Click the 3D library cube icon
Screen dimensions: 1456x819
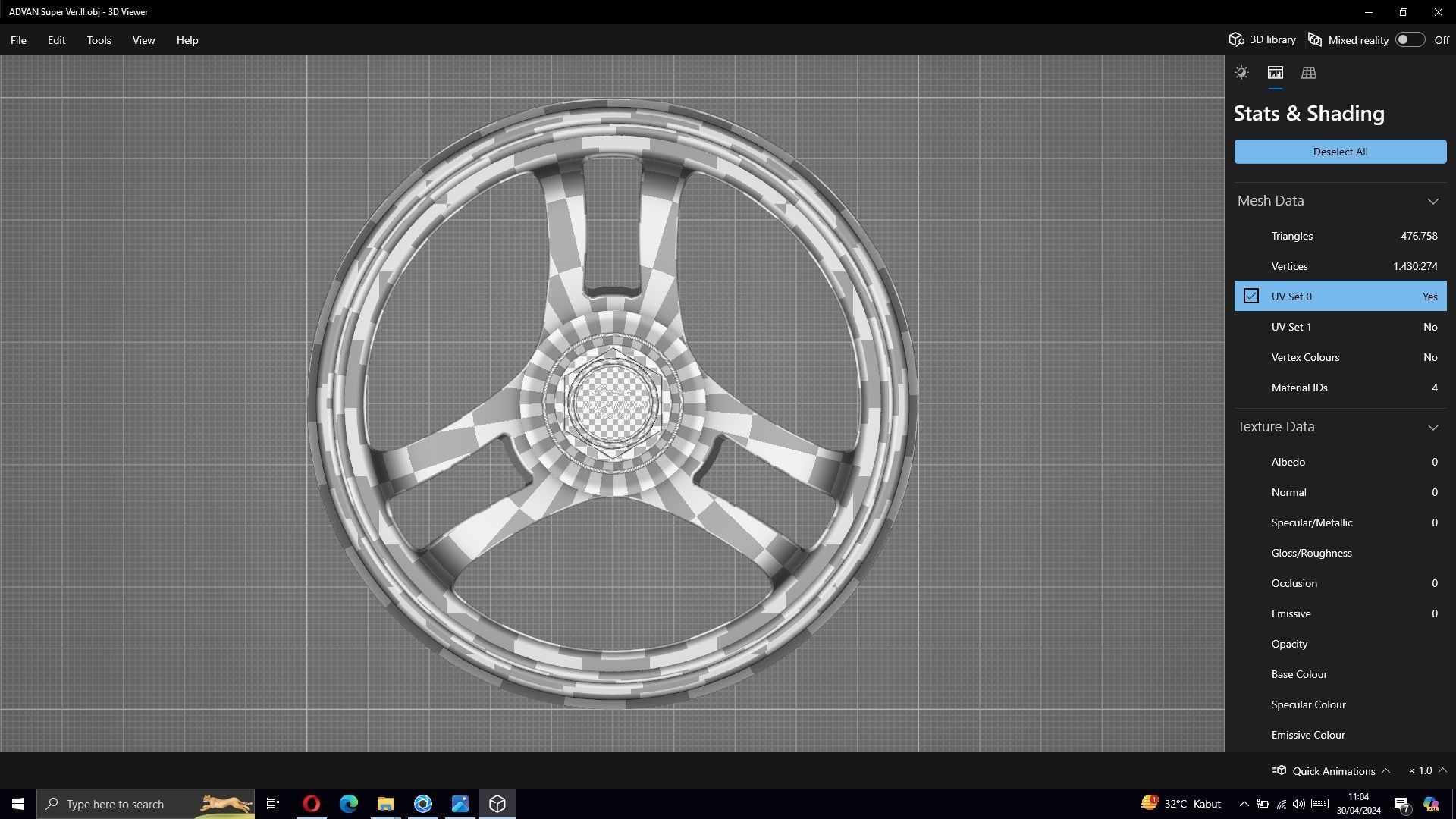(1237, 39)
